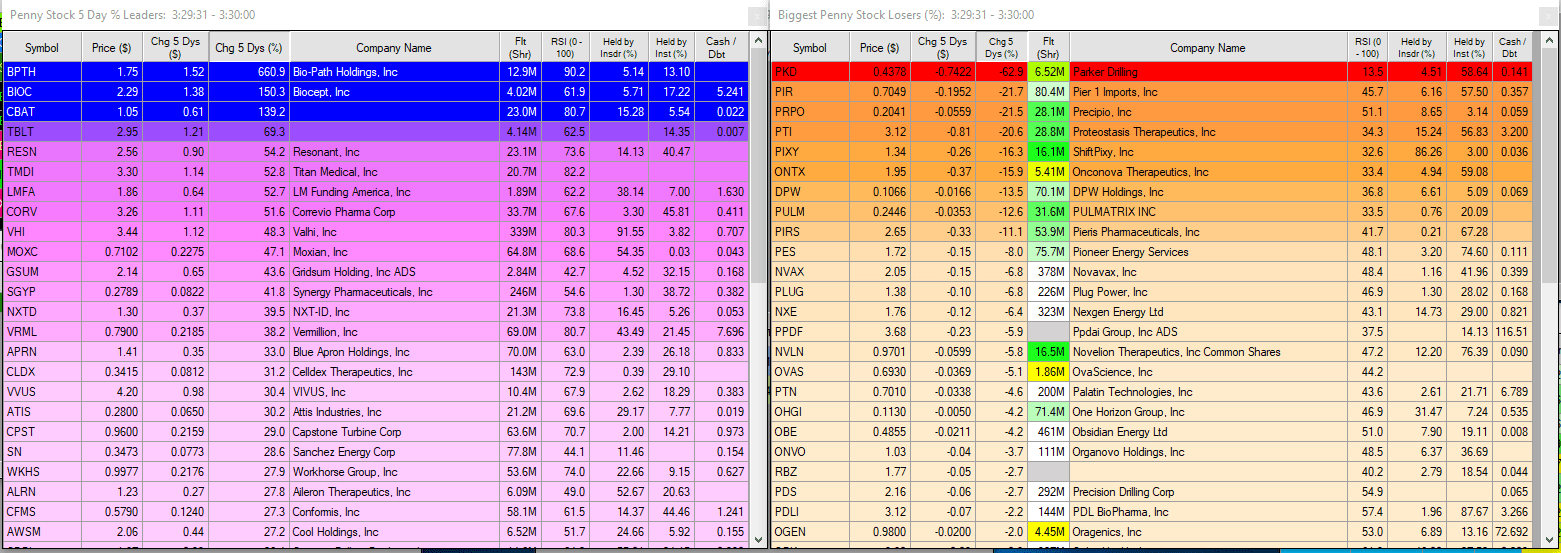
Task: Click Flt (Shr) header in Leaders window
Action: [x=520, y=47]
